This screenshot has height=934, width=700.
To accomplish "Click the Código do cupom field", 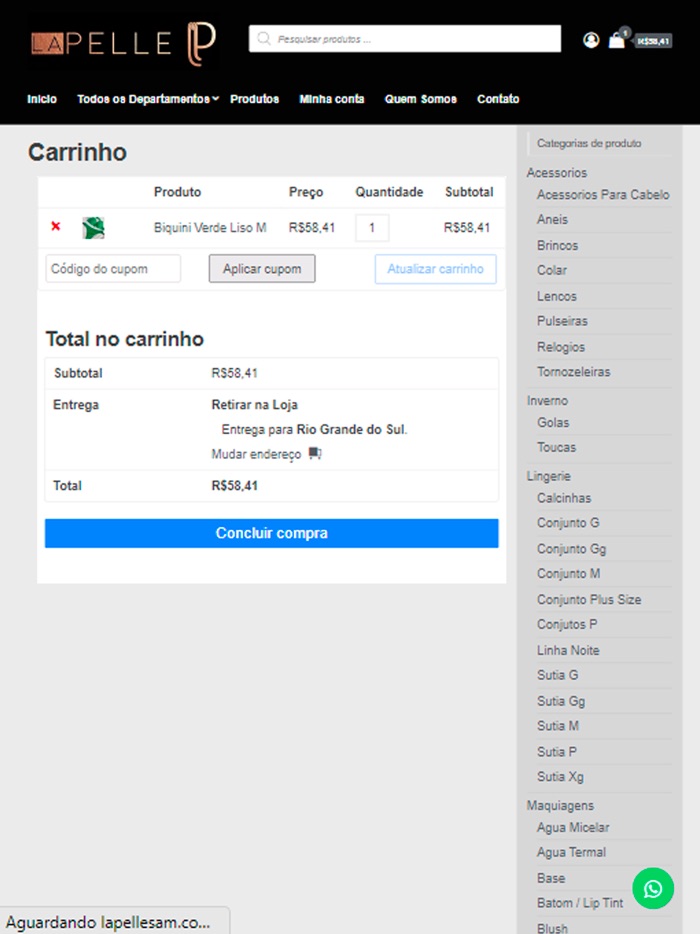I will click(113, 269).
